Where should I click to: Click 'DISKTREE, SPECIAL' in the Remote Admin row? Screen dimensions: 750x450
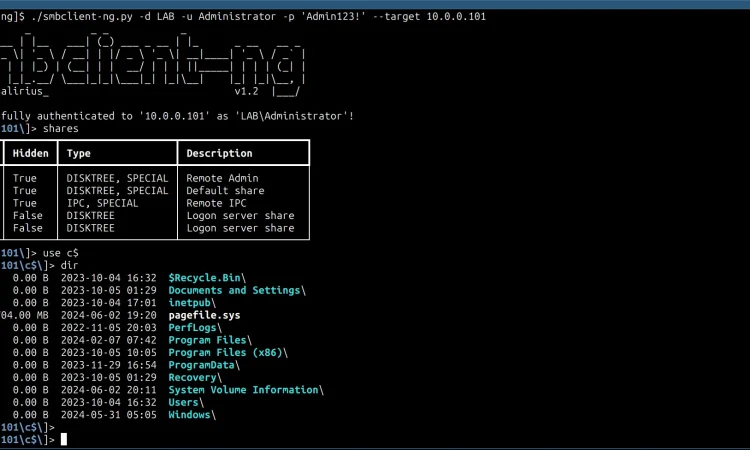[x=117, y=178]
